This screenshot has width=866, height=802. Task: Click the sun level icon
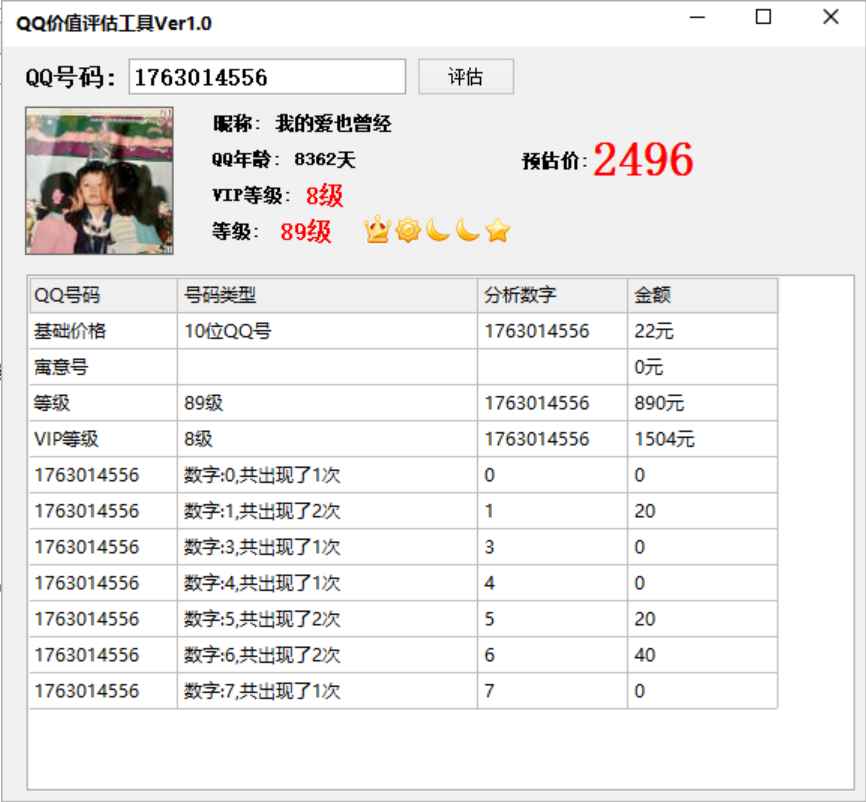[x=408, y=230]
